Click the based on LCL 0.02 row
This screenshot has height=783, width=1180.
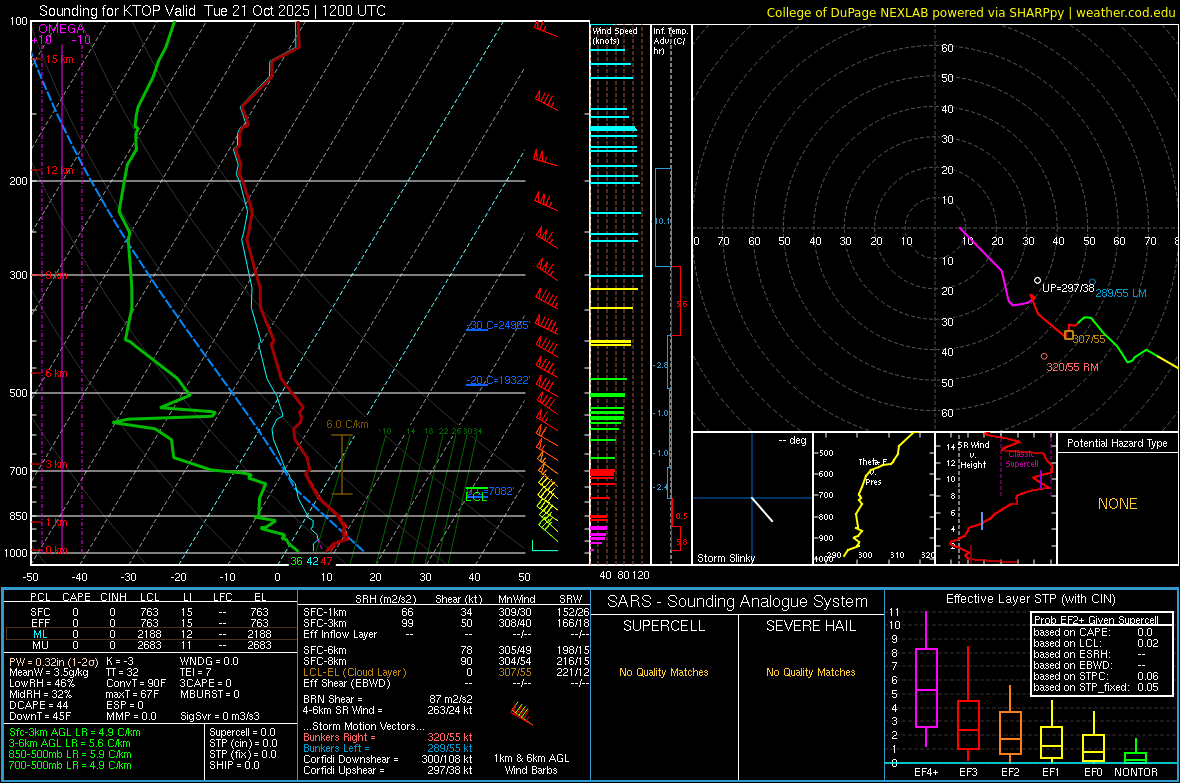[1096, 643]
